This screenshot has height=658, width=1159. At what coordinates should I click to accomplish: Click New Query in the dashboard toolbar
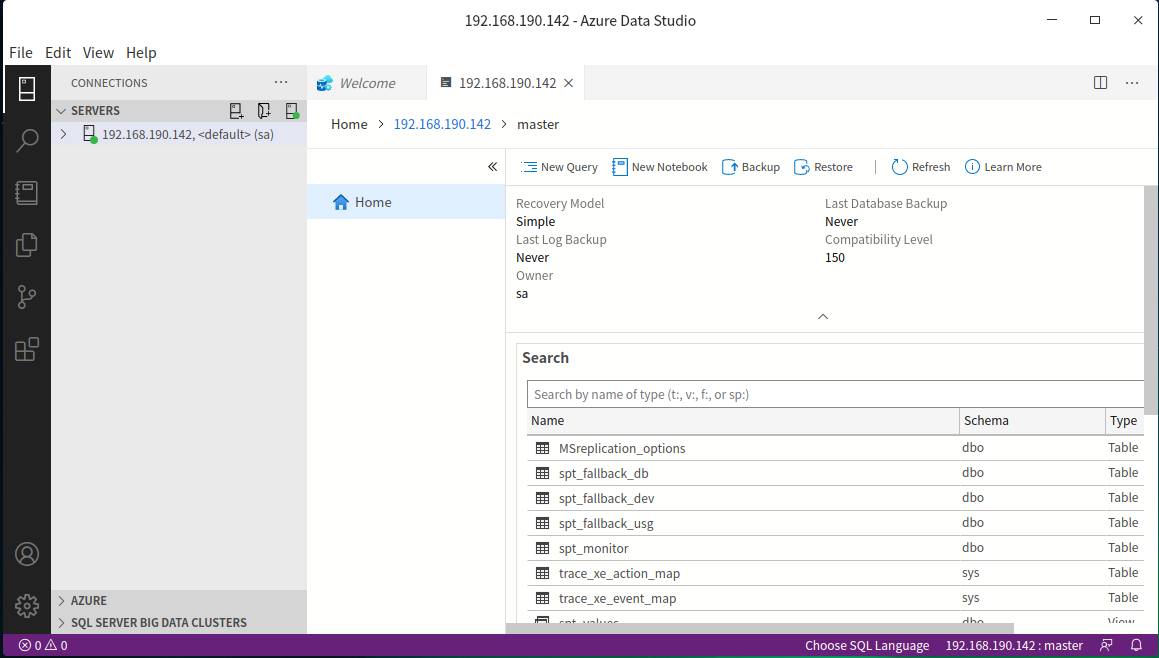pos(559,166)
